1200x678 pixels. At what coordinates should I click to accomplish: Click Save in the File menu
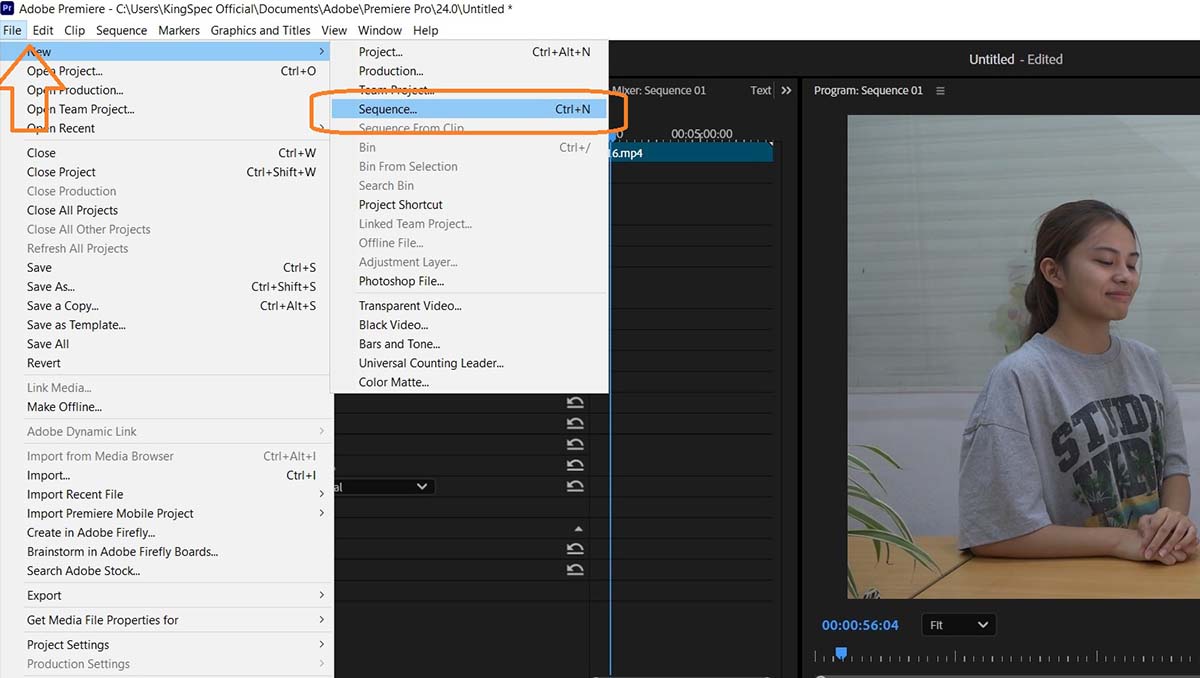(x=167, y=268)
